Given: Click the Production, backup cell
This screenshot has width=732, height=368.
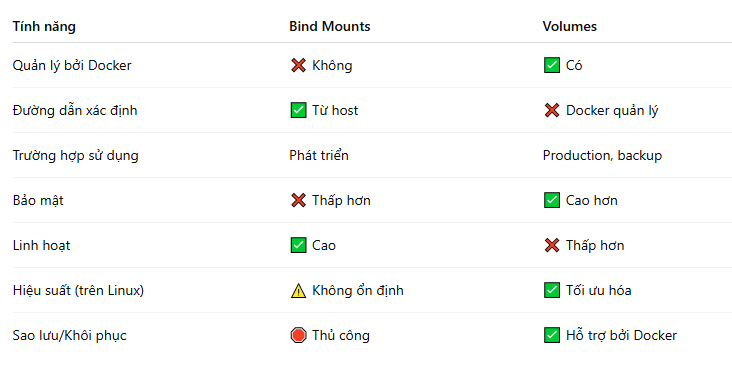Looking at the screenshot, I should click(x=602, y=156).
